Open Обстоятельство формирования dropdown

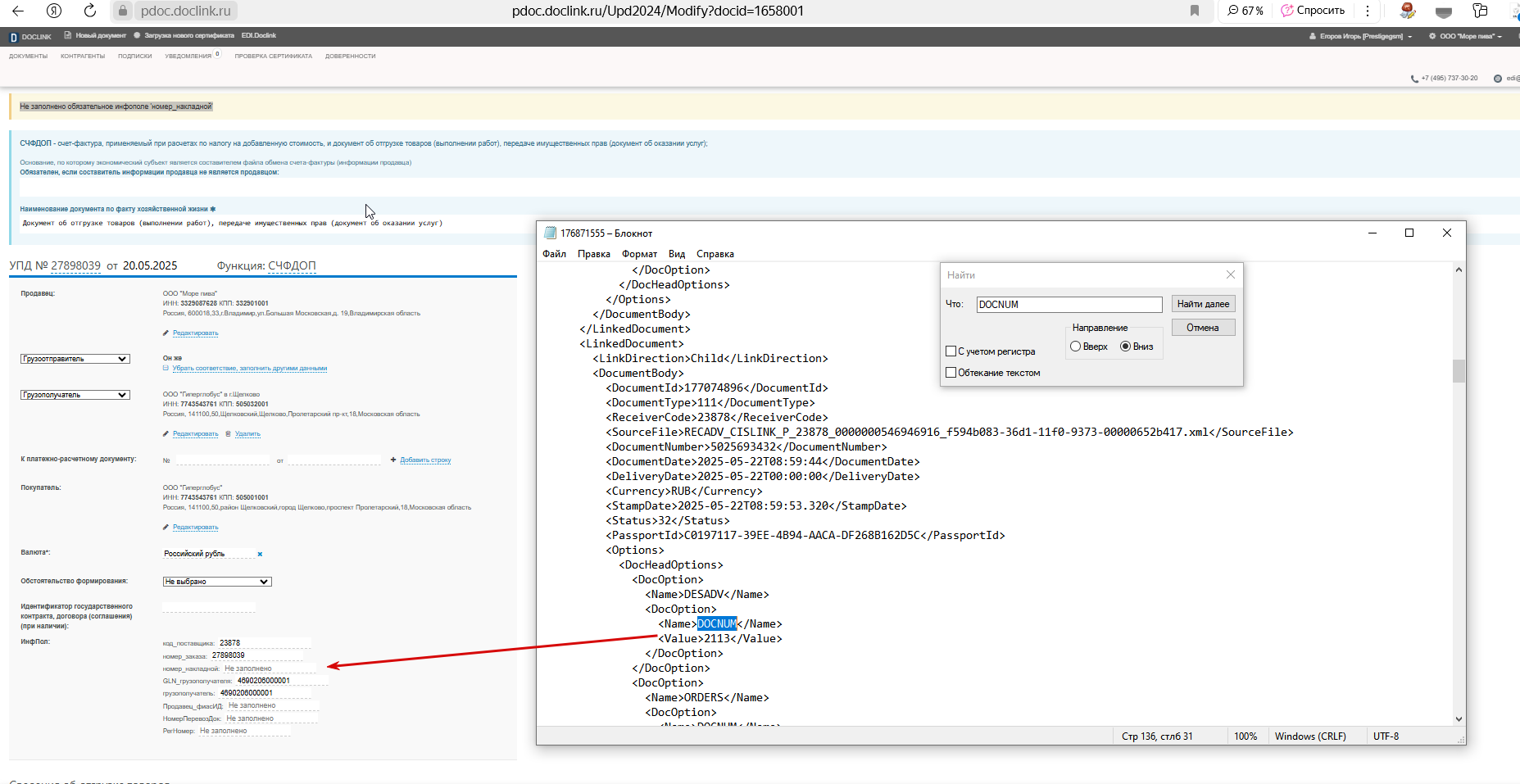pos(217,582)
